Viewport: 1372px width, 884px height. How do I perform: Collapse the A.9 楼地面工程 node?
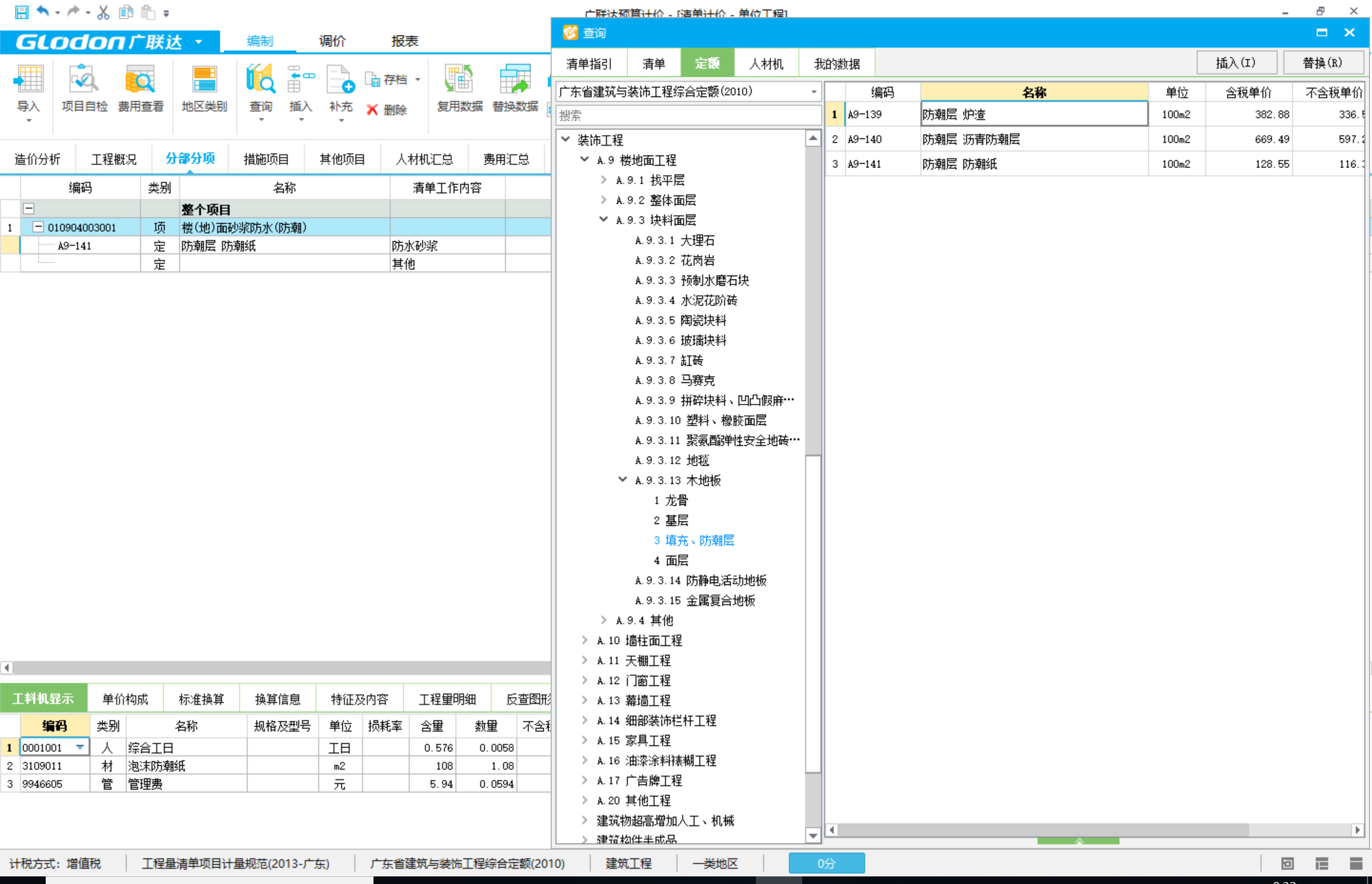(x=584, y=159)
